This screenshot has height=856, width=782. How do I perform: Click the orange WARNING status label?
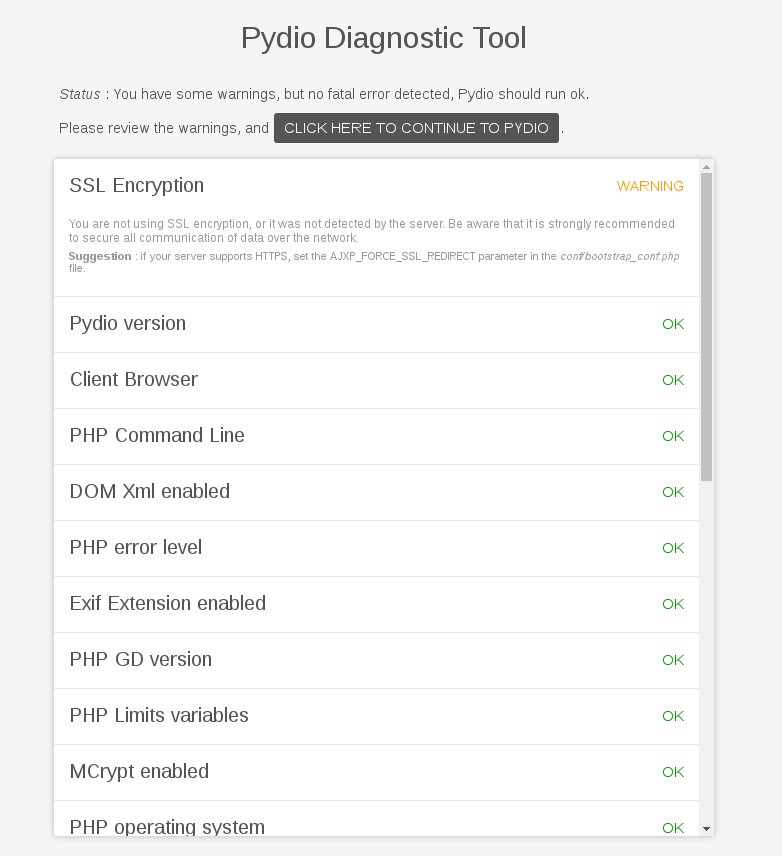pos(650,186)
